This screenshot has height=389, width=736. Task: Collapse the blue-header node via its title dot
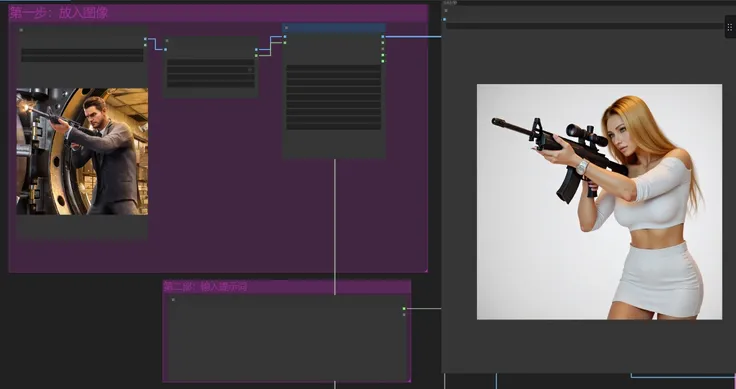point(286,28)
